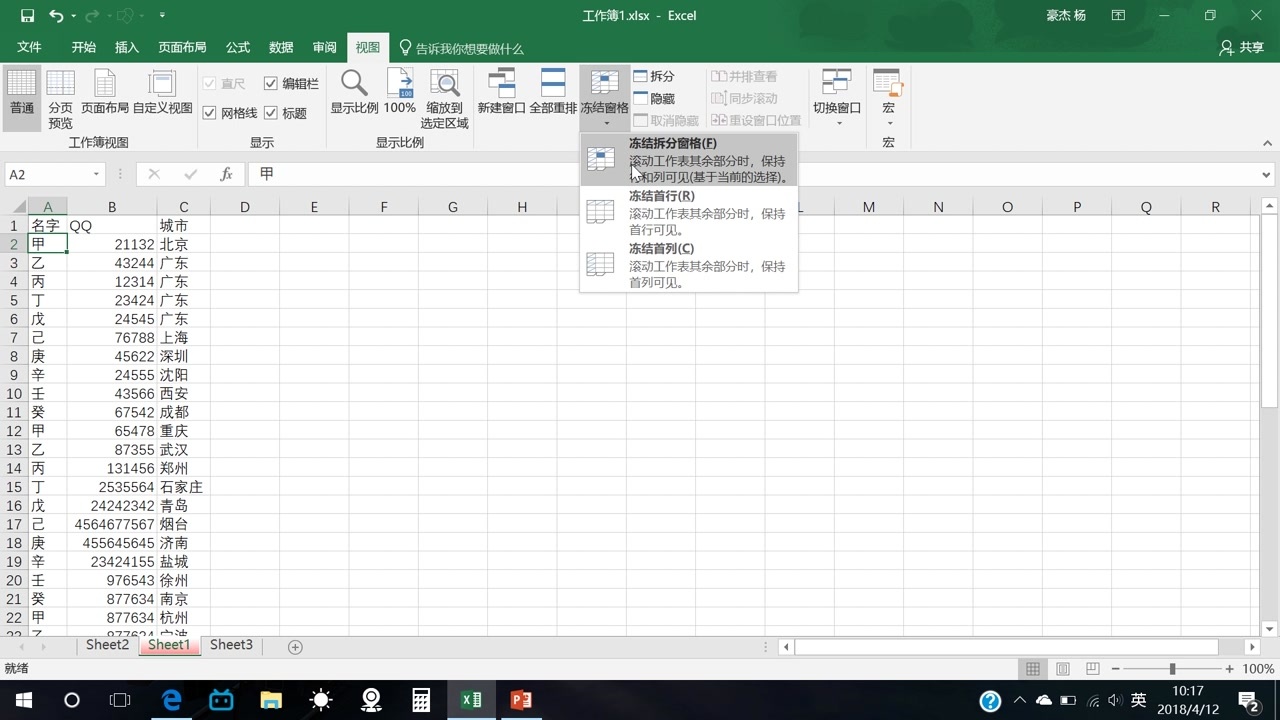Click horizontal scrollbar right arrow
1280x720 pixels.
1252,647
